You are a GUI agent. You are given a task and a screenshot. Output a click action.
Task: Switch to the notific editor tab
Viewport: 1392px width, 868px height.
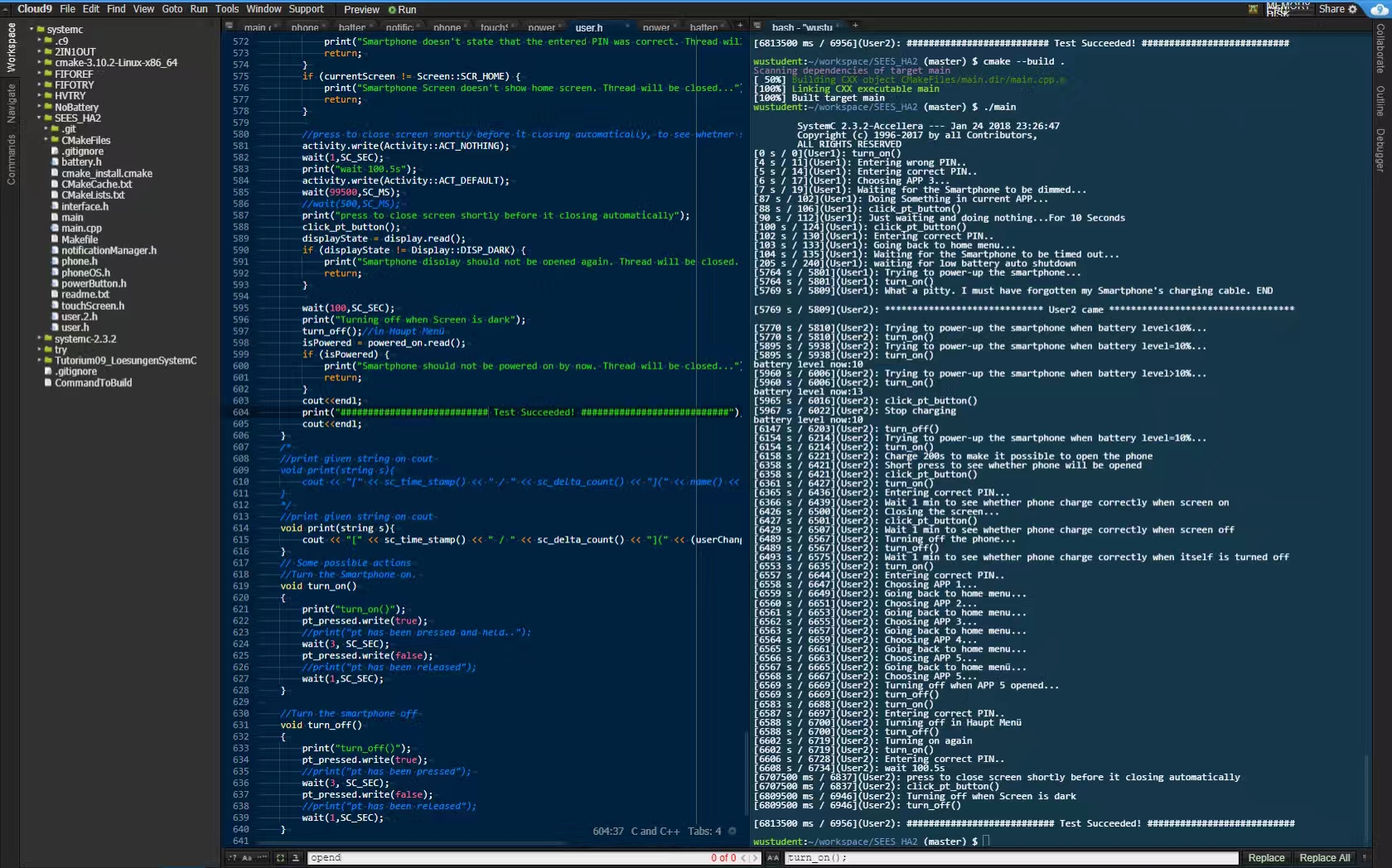(x=404, y=27)
